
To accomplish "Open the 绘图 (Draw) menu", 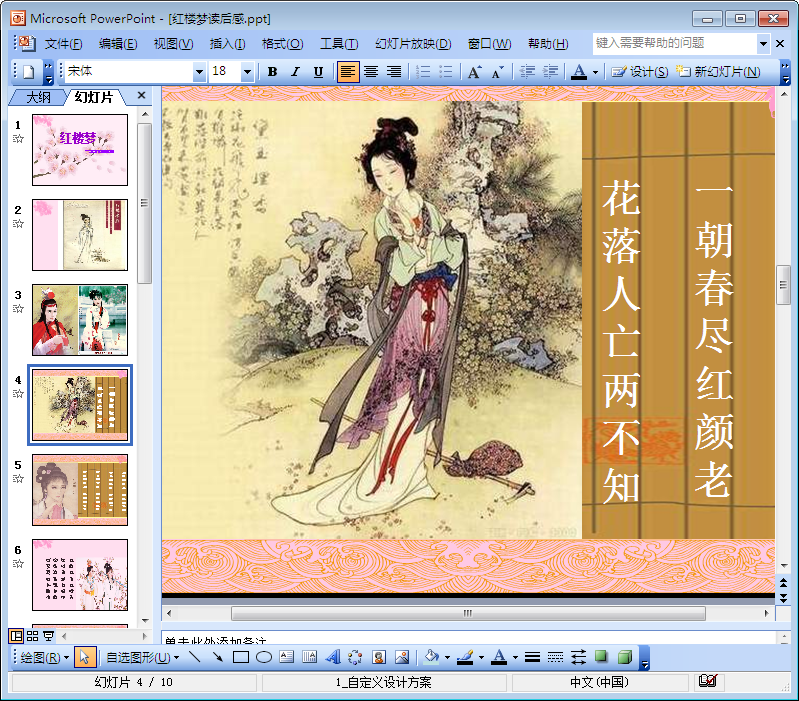I will (x=44, y=658).
